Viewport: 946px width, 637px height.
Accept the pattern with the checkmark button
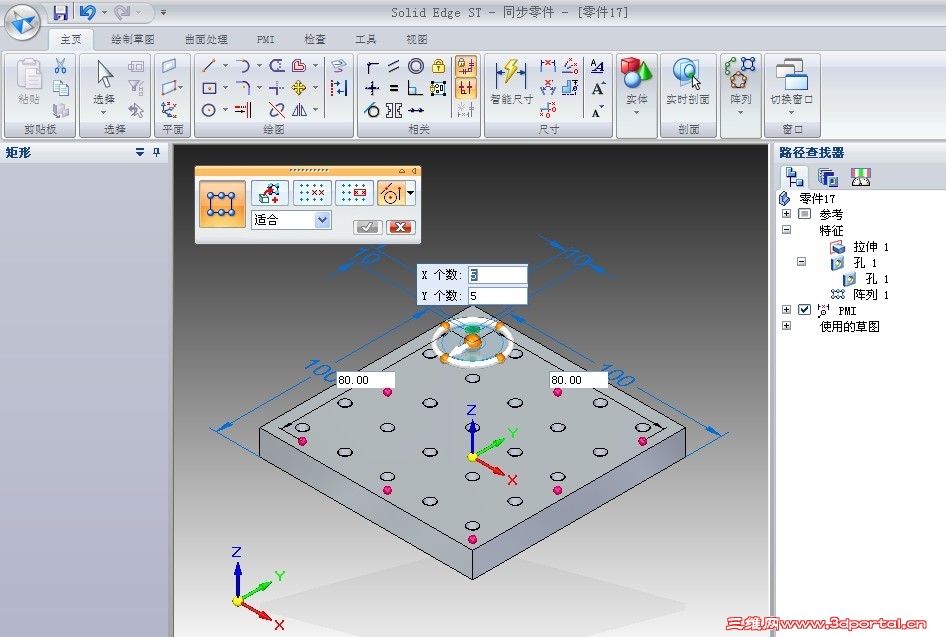tap(367, 226)
